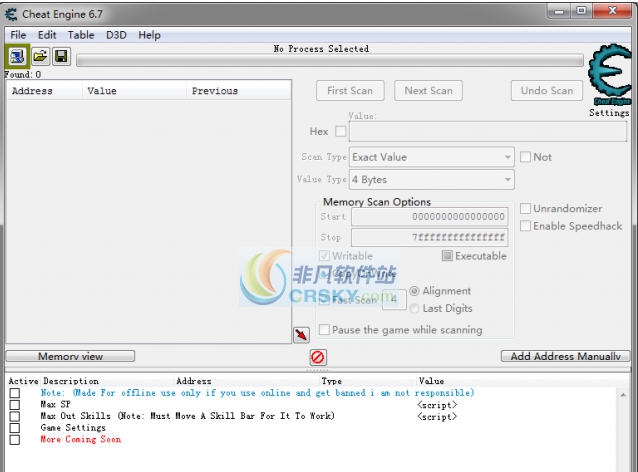Click the 'No Process Selected' label
This screenshot has width=638, height=472.
[321, 49]
